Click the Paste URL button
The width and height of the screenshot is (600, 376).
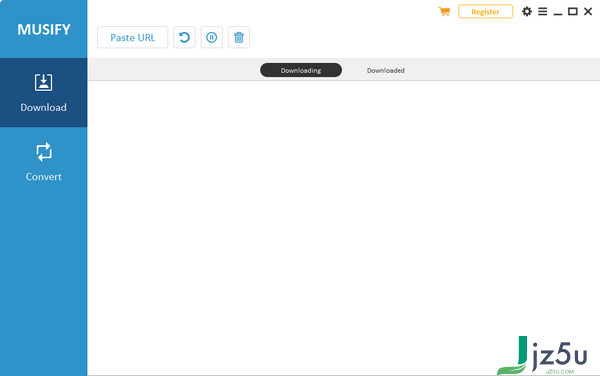132,37
